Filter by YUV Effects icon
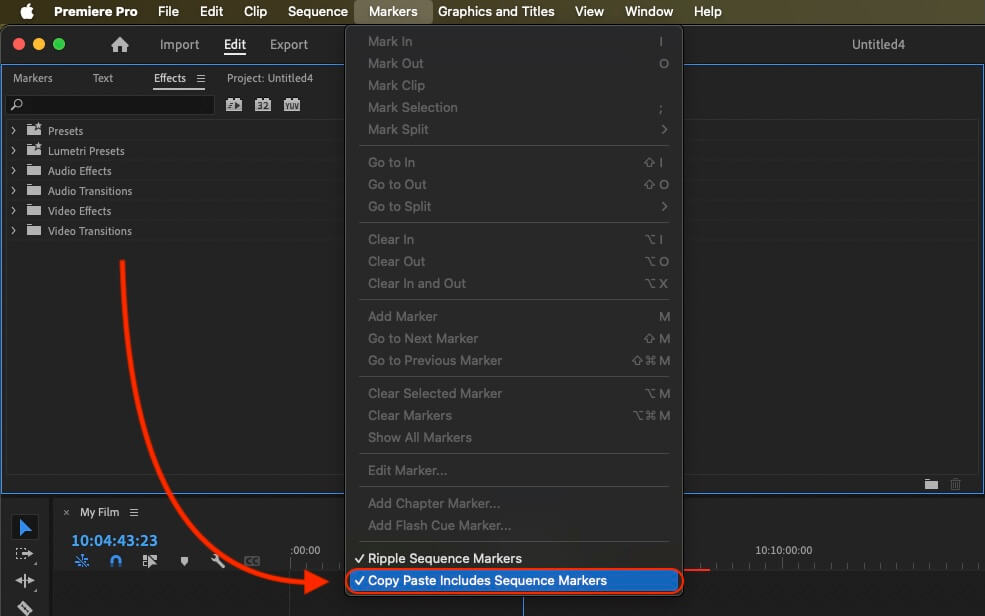This screenshot has height=616, width=985. pyautogui.click(x=291, y=105)
